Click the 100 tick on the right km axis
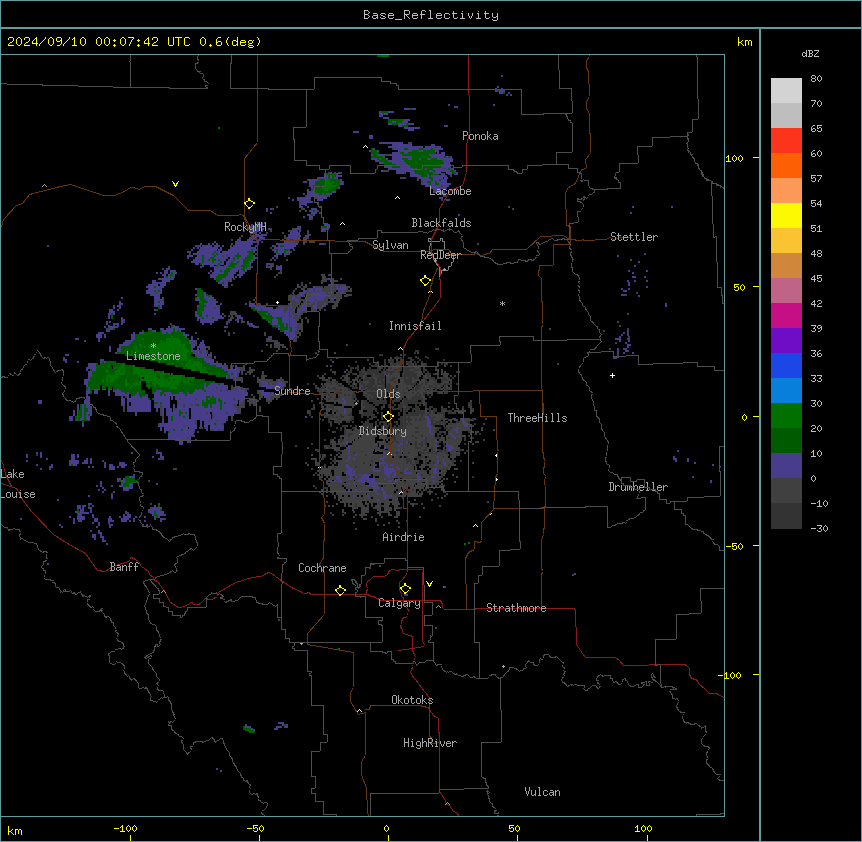 (734, 158)
